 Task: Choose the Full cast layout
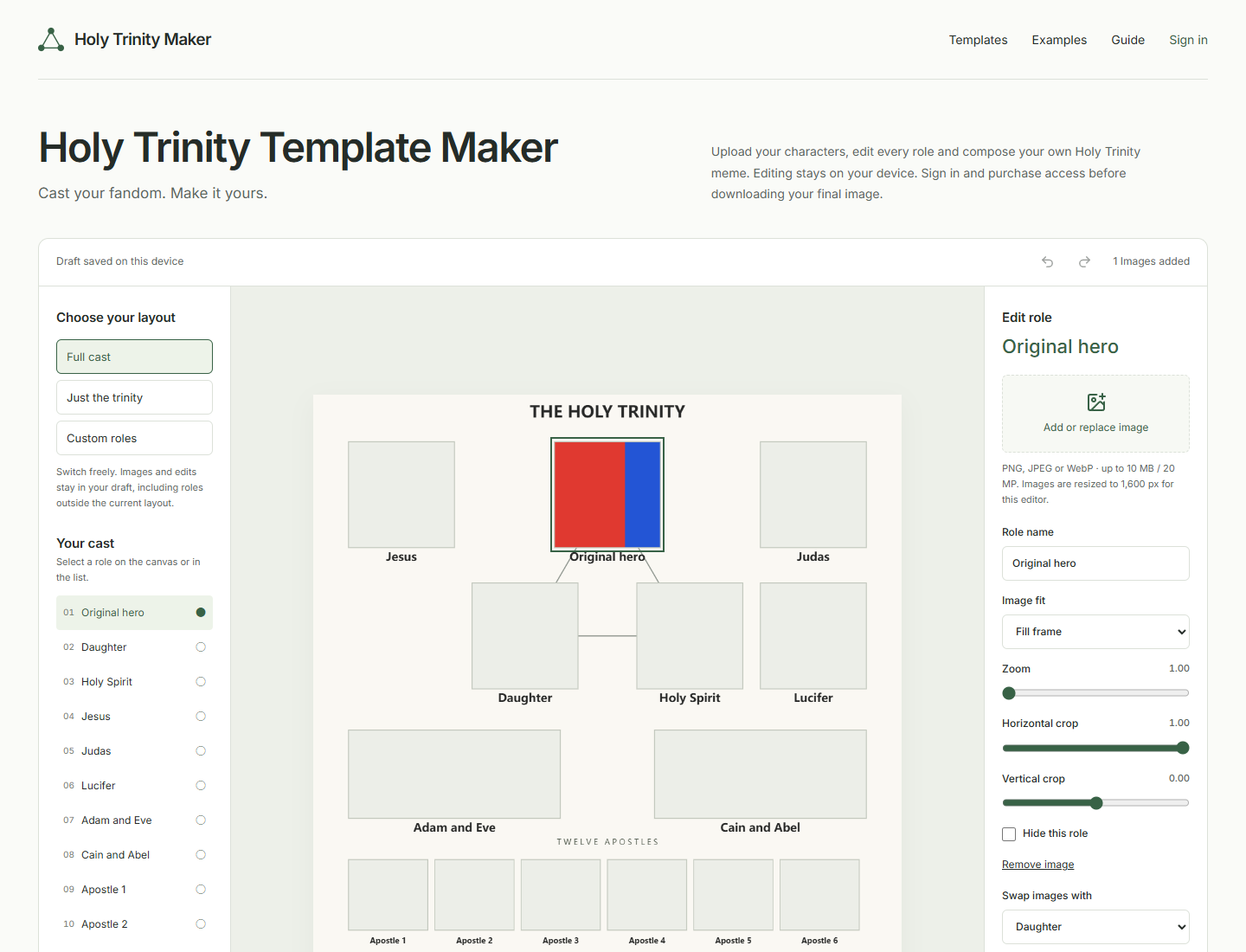[x=134, y=357]
